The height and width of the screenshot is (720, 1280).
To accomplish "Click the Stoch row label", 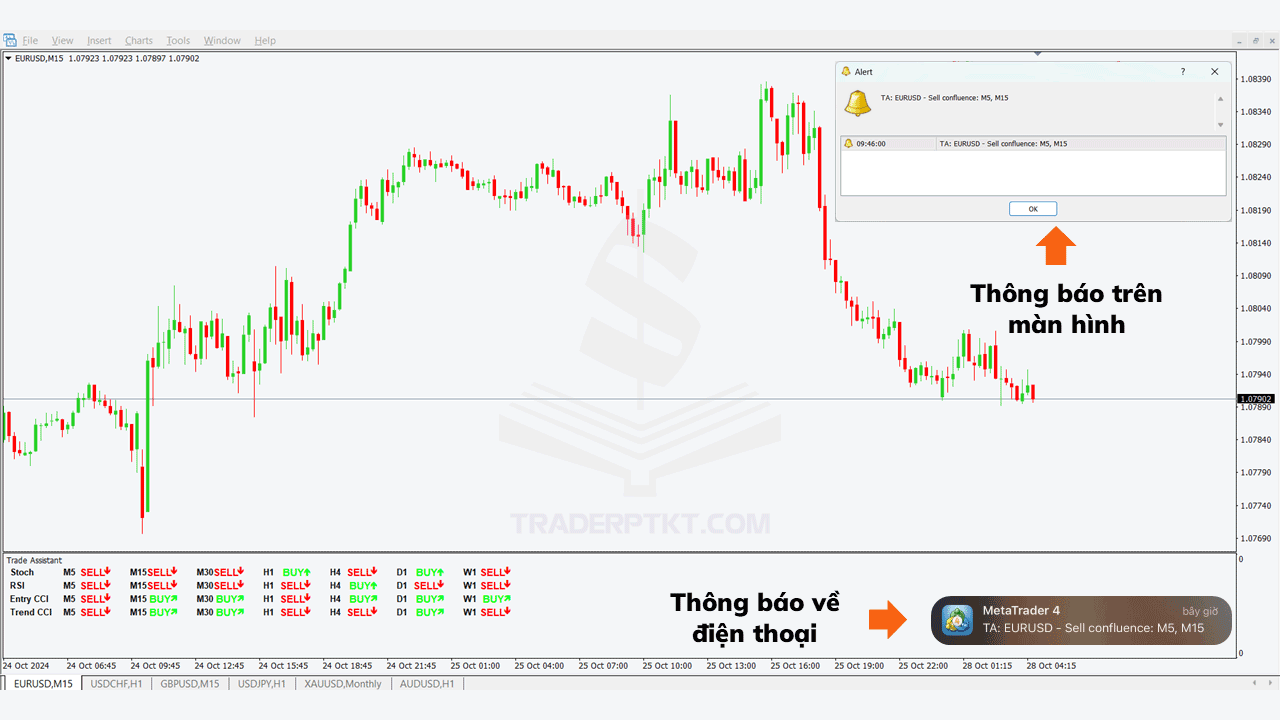I will (x=22, y=573).
